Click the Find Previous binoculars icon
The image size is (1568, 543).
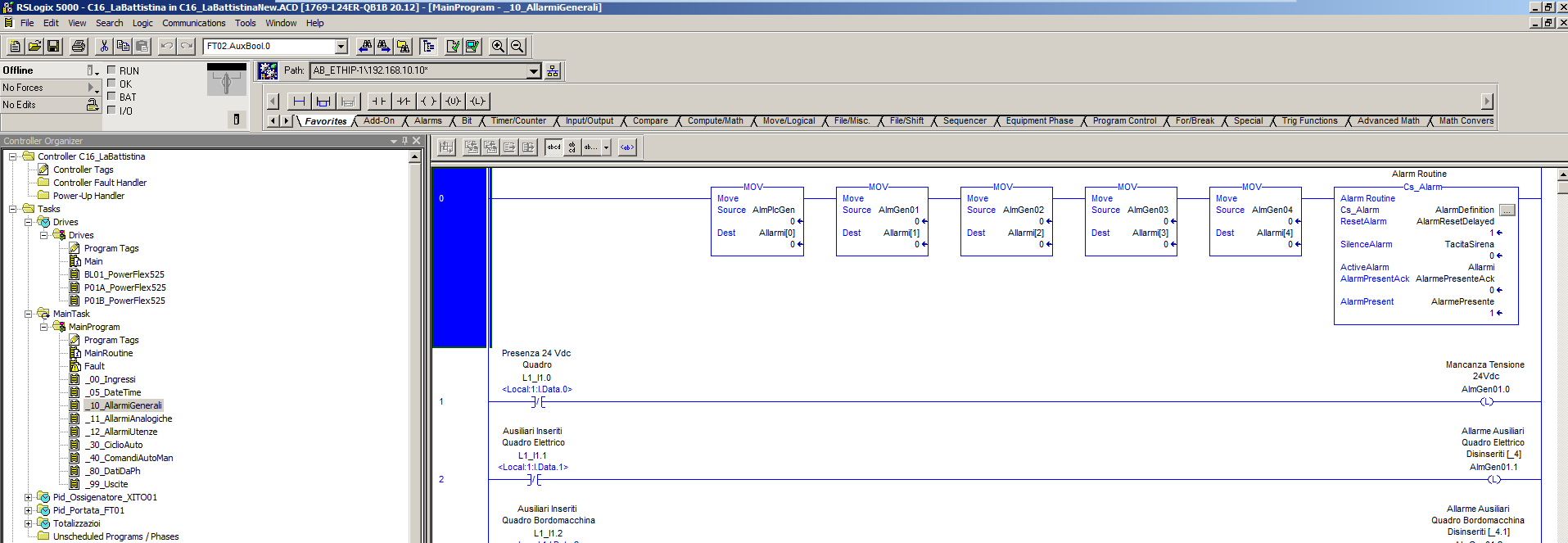tap(365, 47)
